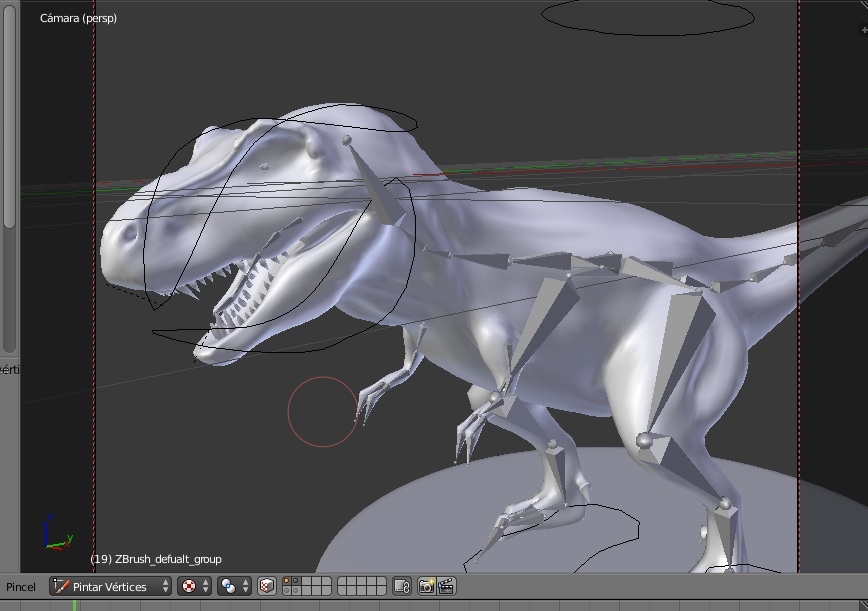Enable the layer showing the object dot
Image resolution: width=868 pixels, height=611 pixels.
point(294,582)
